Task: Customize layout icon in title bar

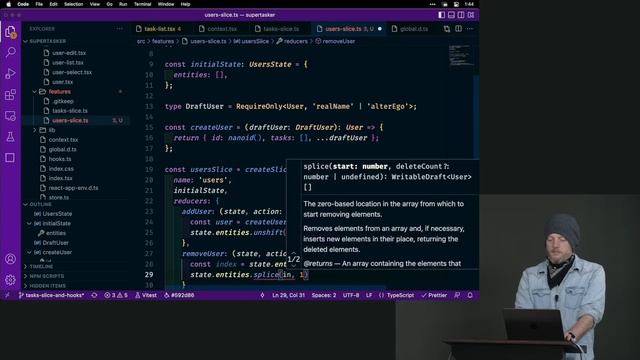Action: coord(471,15)
